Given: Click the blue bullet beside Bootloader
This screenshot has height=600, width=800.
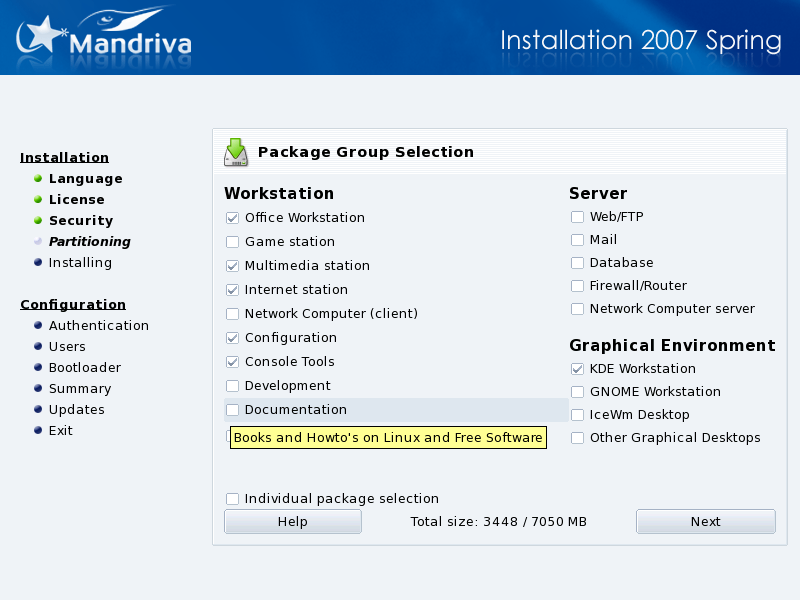Looking at the screenshot, I should 38,368.
